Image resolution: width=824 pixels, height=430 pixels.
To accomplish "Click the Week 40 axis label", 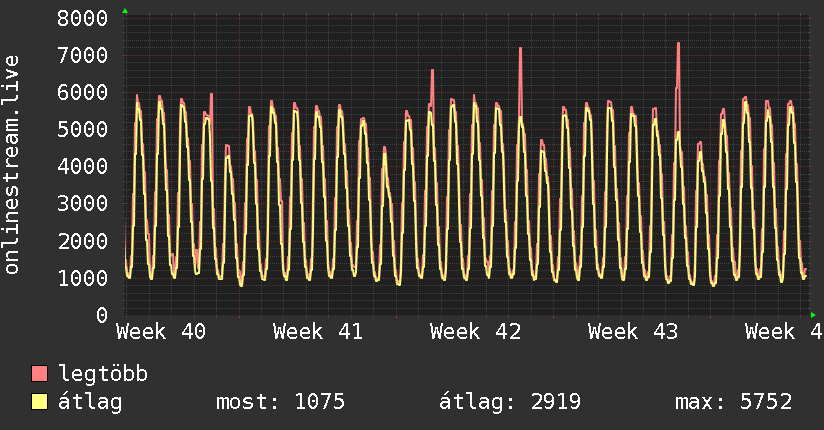I will (161, 332).
